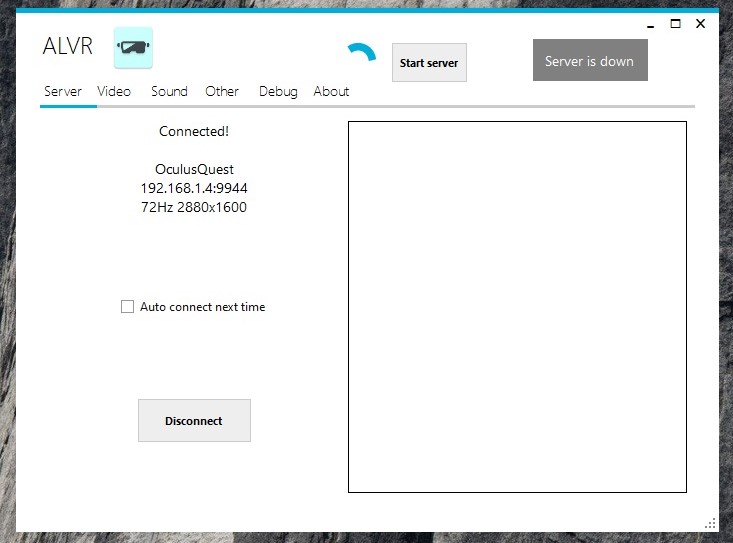The image size is (733, 543).
Task: Close the ALVR window
Action: pyautogui.click(x=700, y=24)
